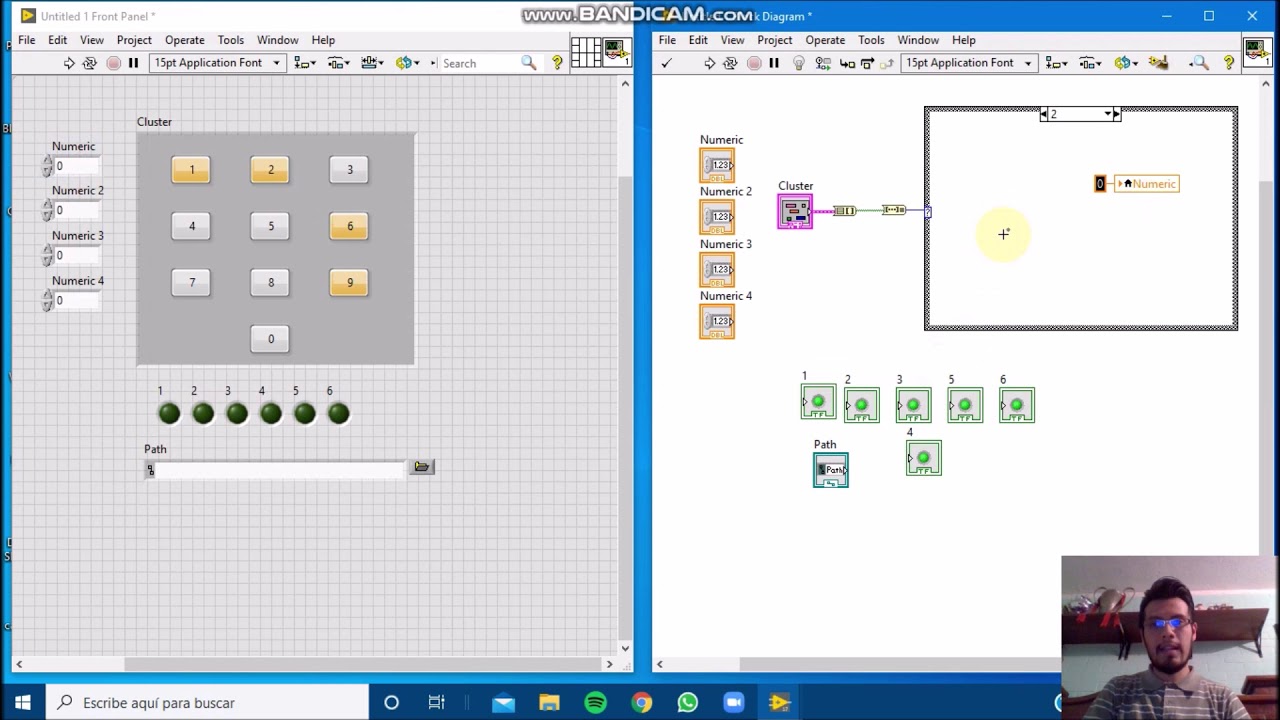
Task: Click the Numeric local variable node
Action: (1147, 184)
